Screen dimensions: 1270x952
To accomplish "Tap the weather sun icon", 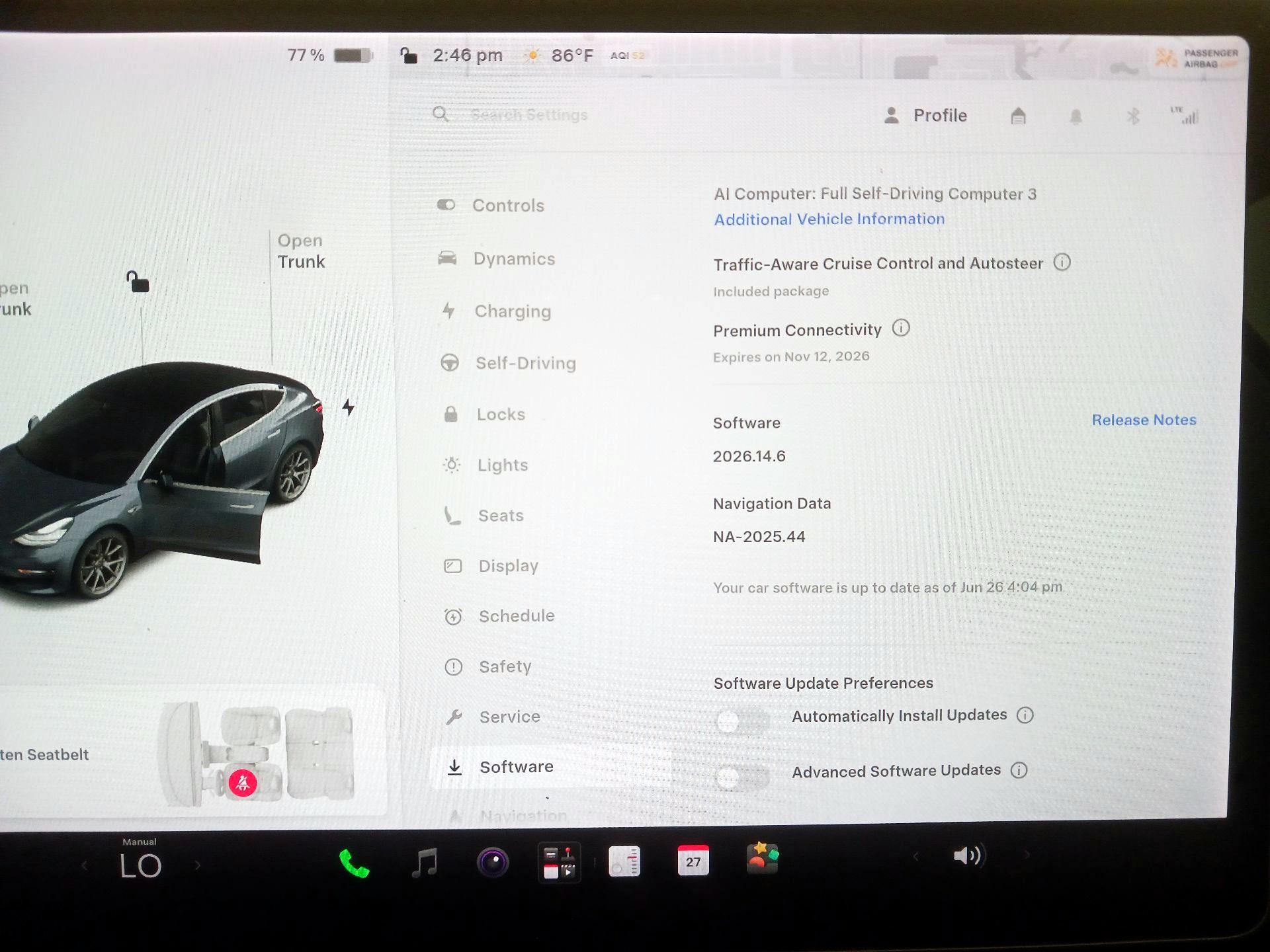I will tap(532, 56).
